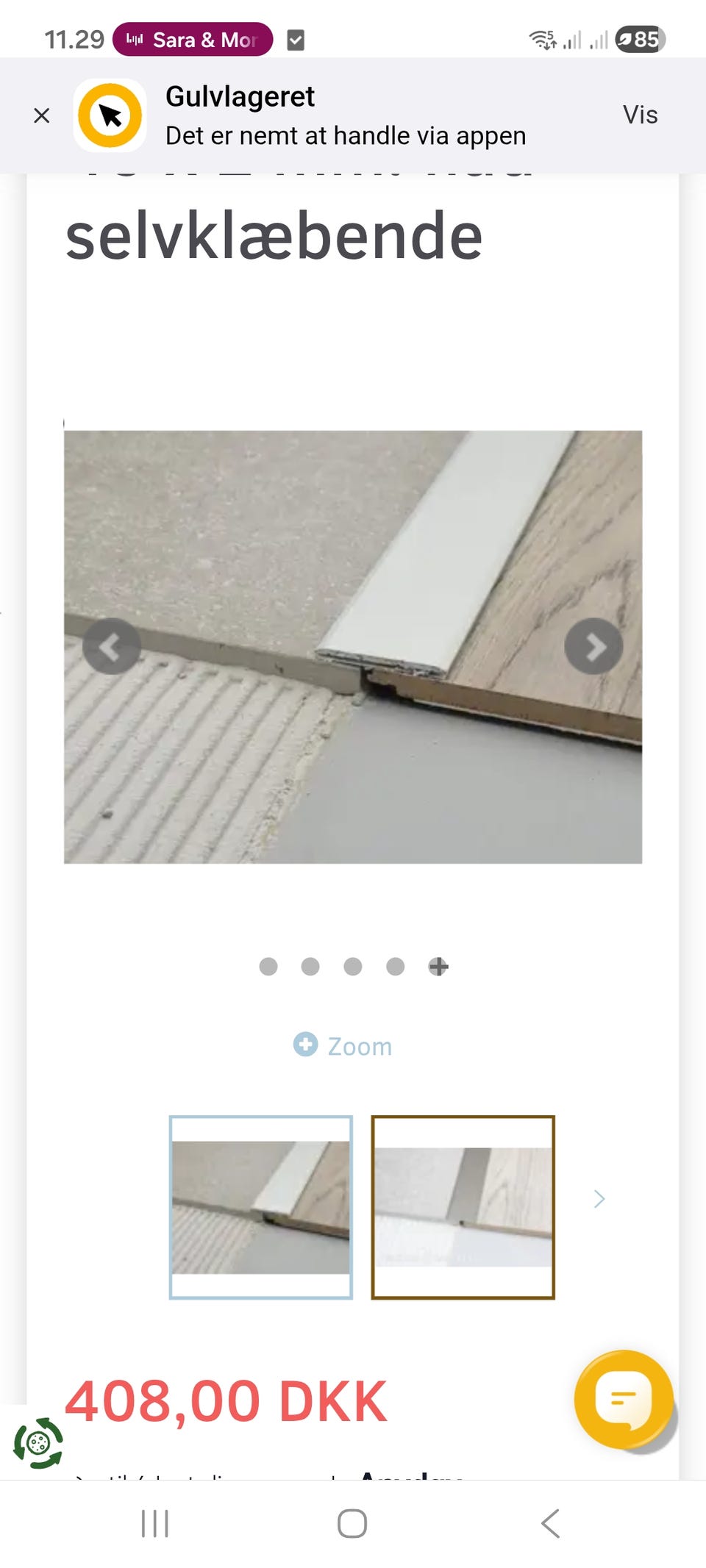Tap the Android home button
706x1568 pixels.
coord(352,1523)
